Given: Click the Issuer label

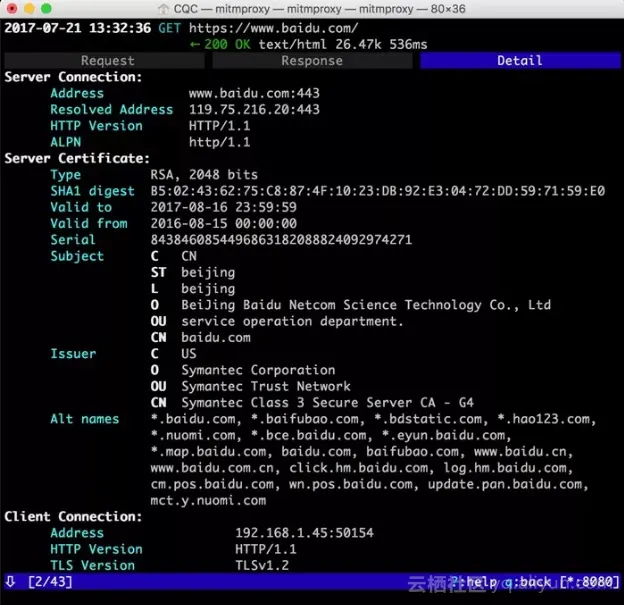Looking at the screenshot, I should [73, 354].
